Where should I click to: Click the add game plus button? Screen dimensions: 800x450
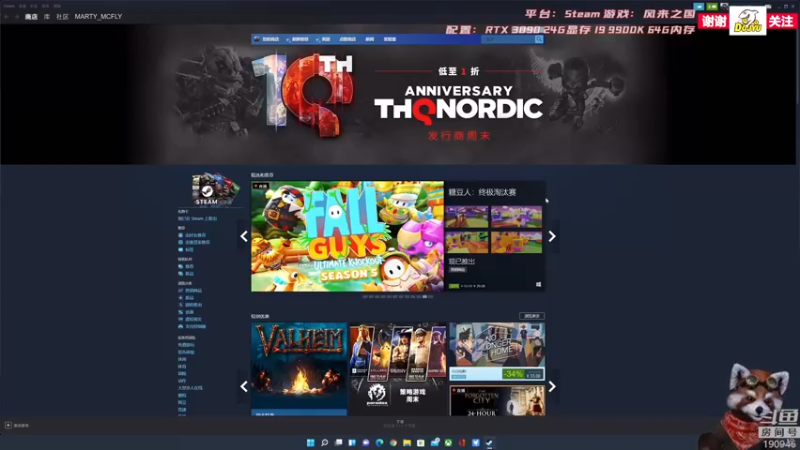pyautogui.click(x=8, y=425)
